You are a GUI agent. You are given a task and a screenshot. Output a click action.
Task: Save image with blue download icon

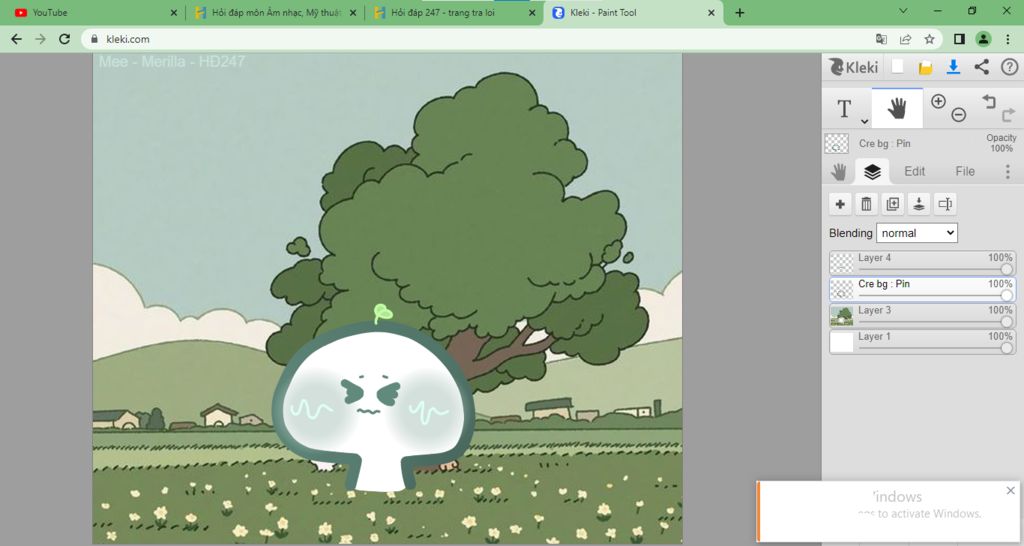[953, 67]
